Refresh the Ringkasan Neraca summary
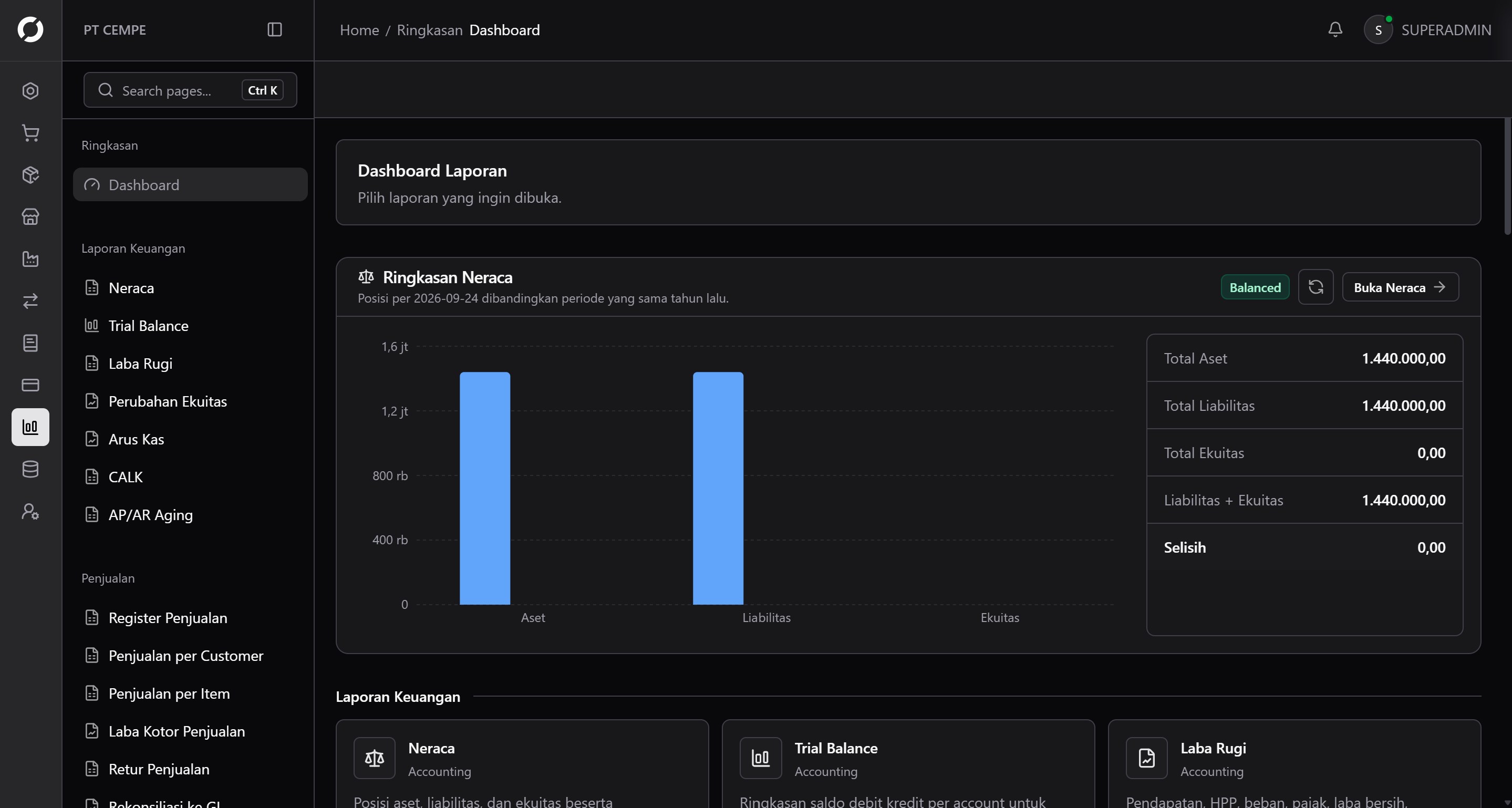Image resolution: width=1512 pixels, height=808 pixels. click(1316, 287)
